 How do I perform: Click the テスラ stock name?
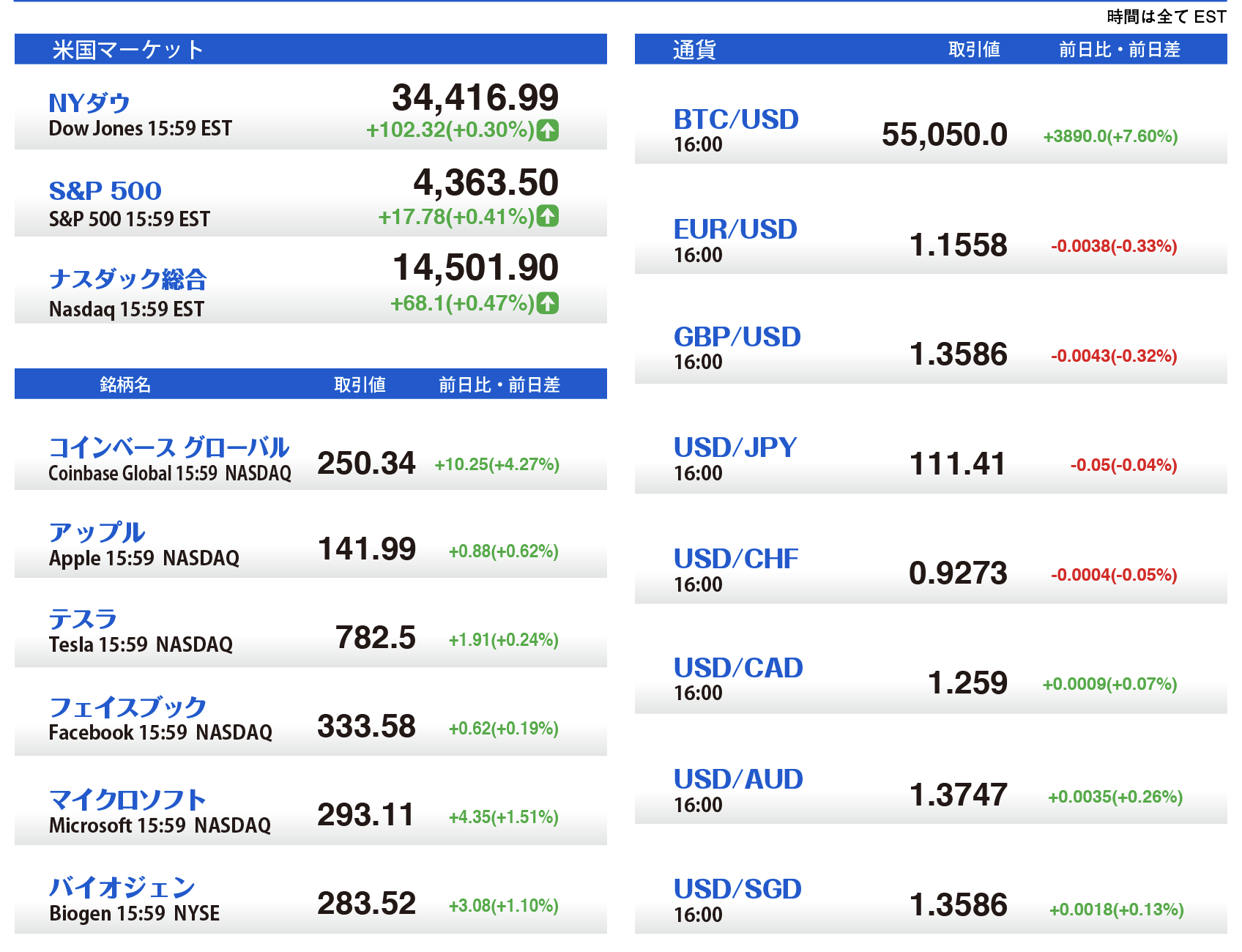83,620
